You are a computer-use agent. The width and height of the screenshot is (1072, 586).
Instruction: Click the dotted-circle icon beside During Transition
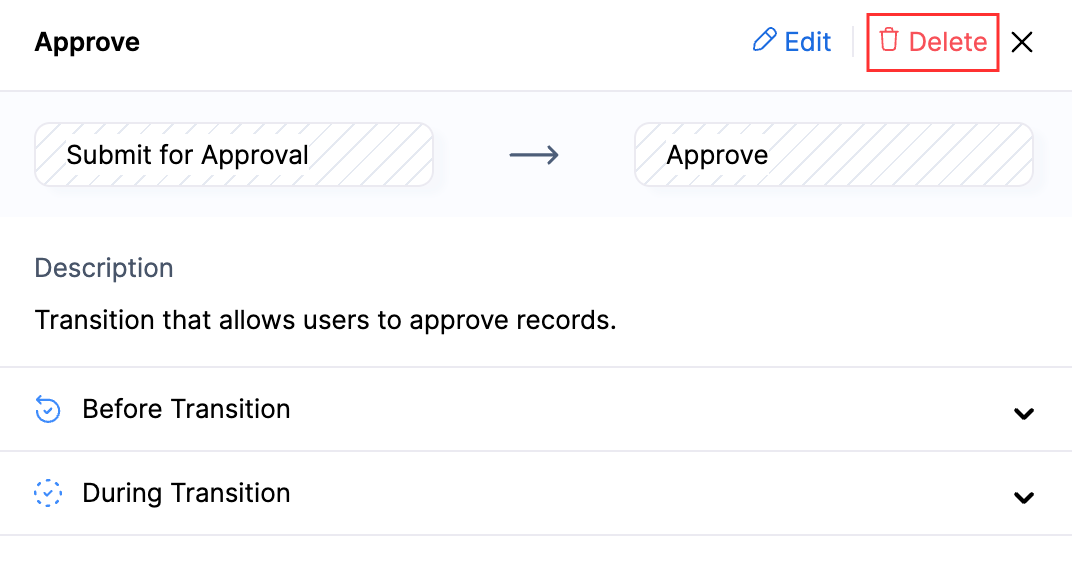click(47, 493)
